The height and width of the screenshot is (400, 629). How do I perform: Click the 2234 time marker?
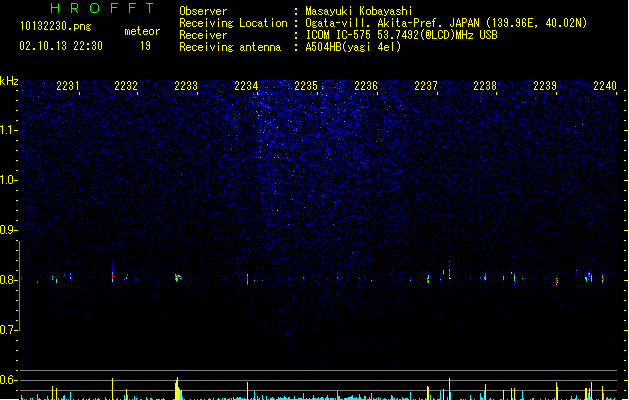246,86
